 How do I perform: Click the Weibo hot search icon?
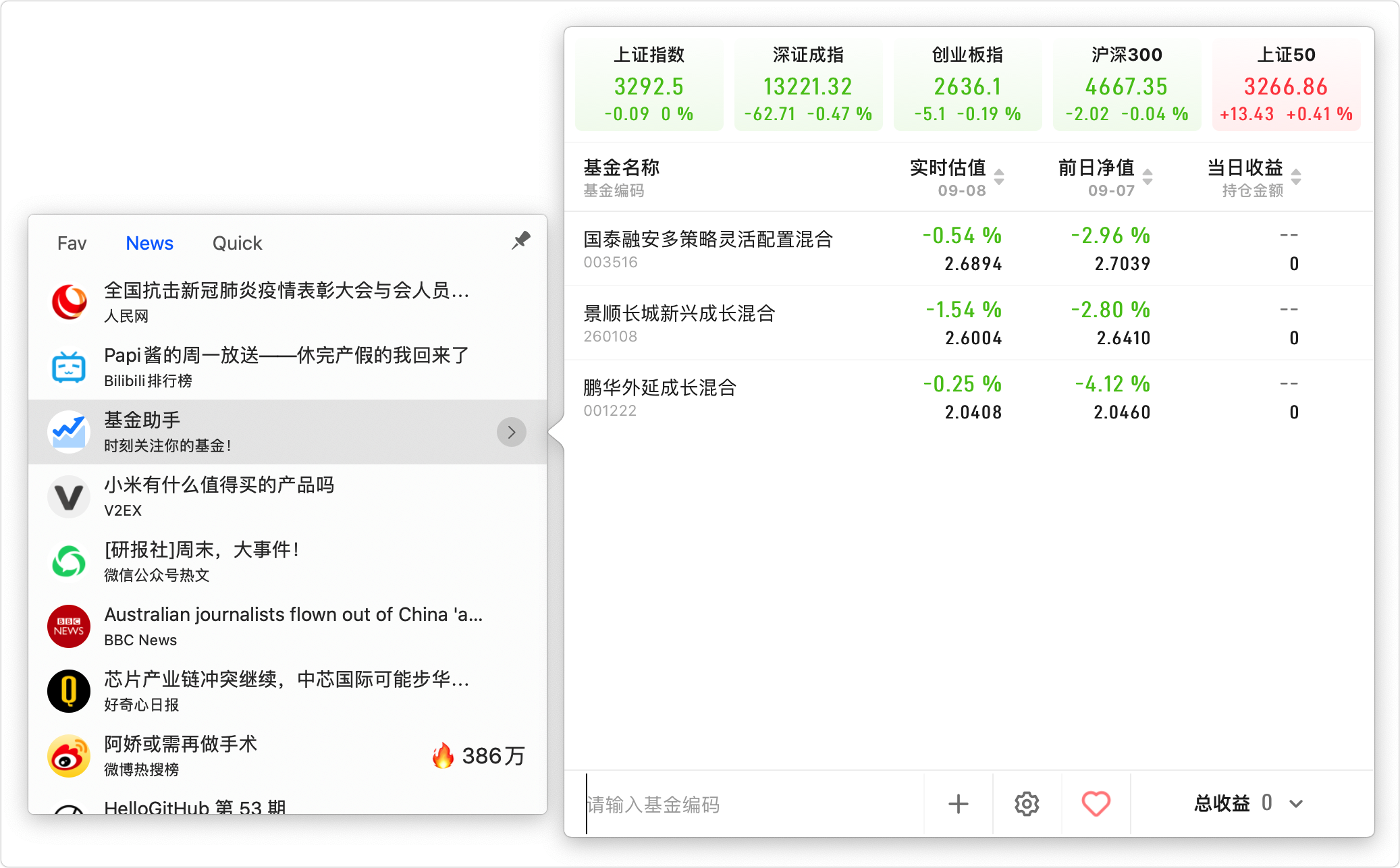pyautogui.click(x=69, y=756)
